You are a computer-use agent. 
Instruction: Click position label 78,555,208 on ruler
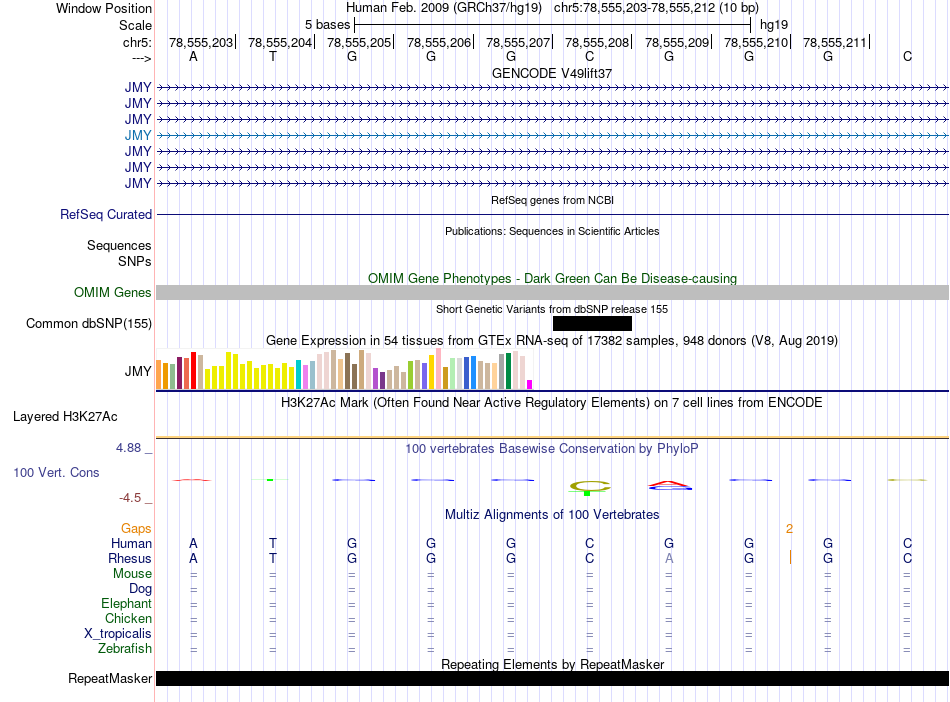[x=597, y=42]
